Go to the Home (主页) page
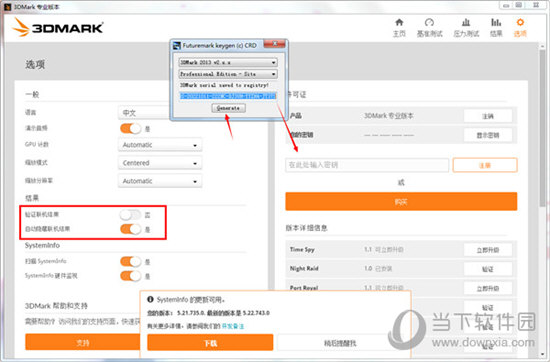 (399, 28)
